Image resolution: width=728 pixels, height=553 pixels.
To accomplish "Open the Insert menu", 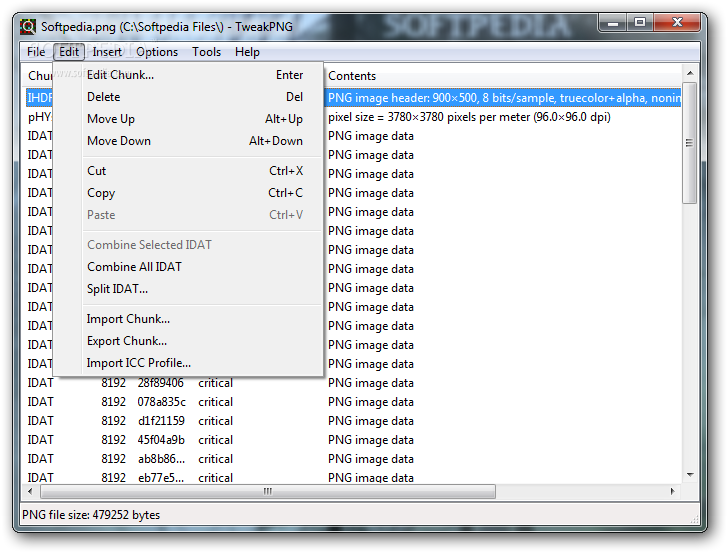I will tap(107, 52).
